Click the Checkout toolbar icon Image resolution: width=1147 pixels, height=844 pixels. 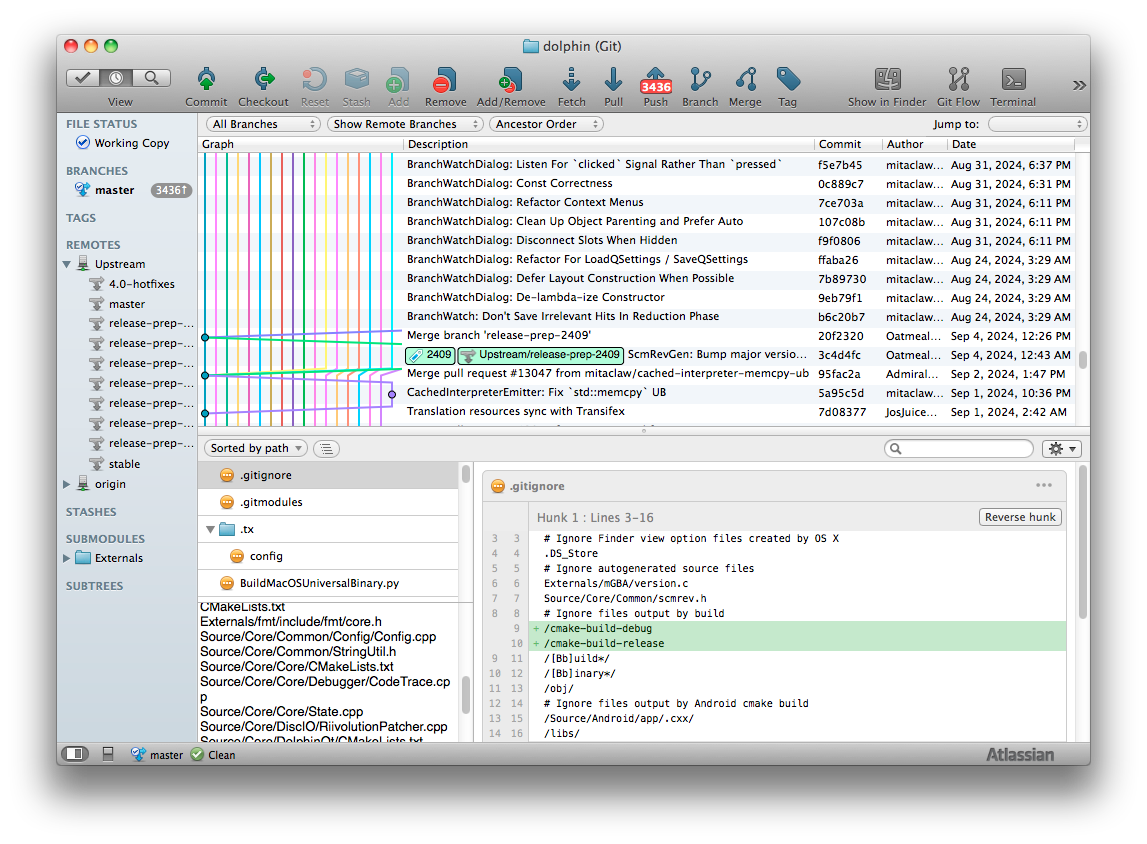[263, 80]
